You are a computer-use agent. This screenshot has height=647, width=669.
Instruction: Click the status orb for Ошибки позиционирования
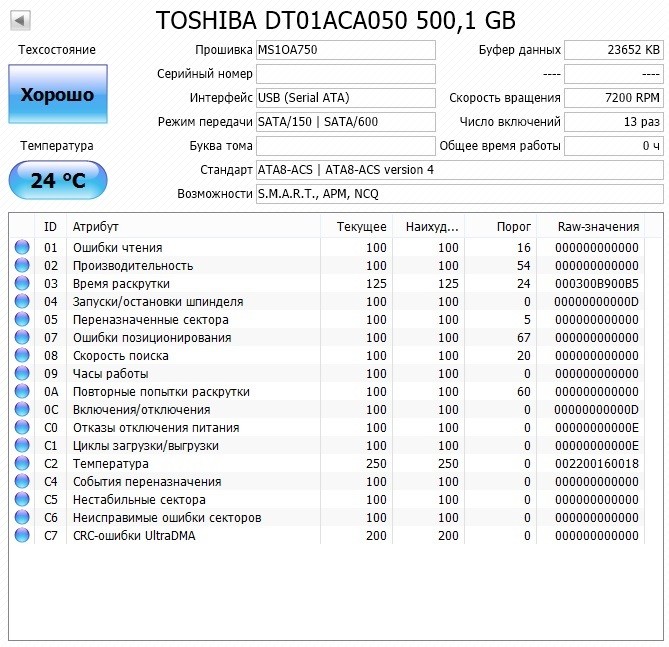(22, 337)
